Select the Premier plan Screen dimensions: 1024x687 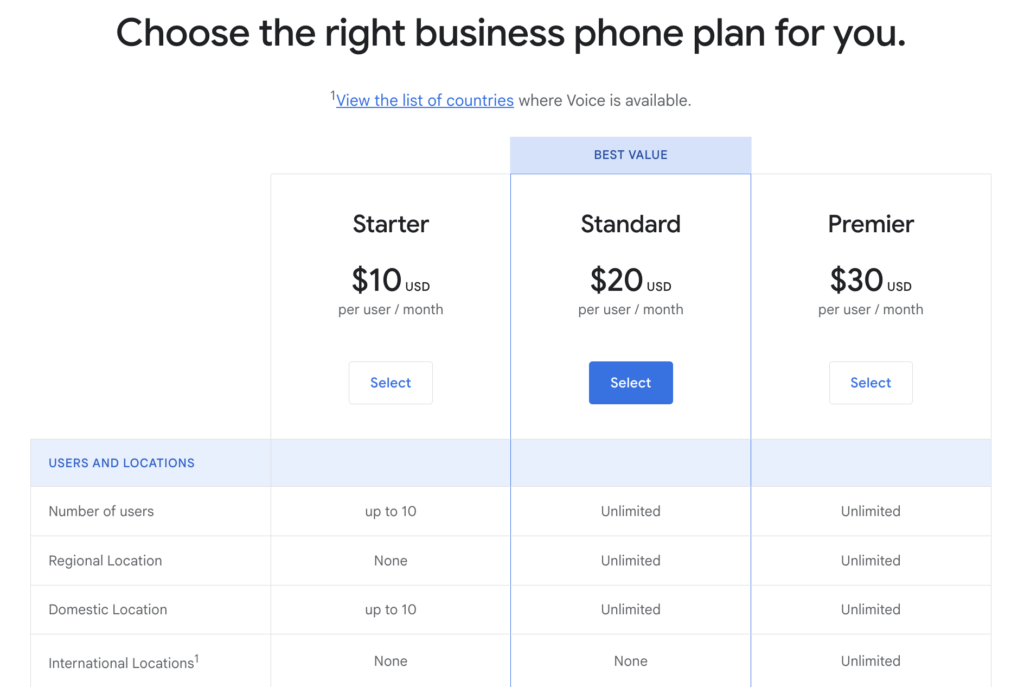pyautogui.click(x=871, y=383)
